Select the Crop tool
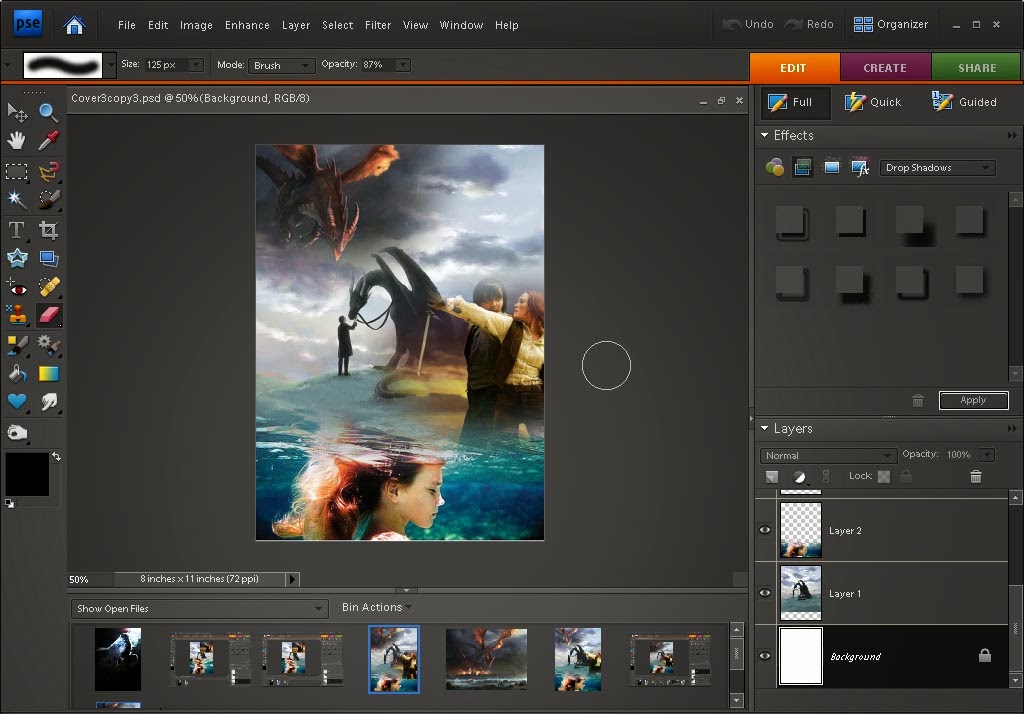Image resolution: width=1024 pixels, height=714 pixels. [x=48, y=230]
